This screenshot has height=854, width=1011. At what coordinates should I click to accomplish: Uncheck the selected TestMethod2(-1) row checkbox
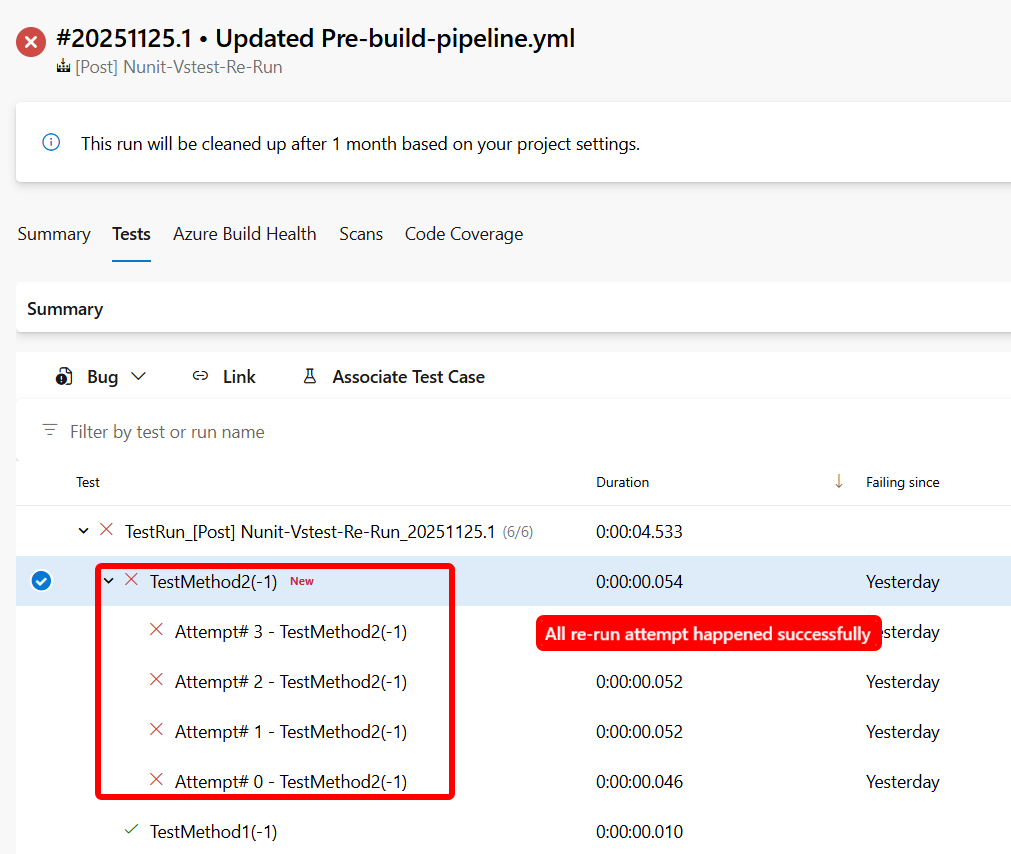click(x=41, y=581)
